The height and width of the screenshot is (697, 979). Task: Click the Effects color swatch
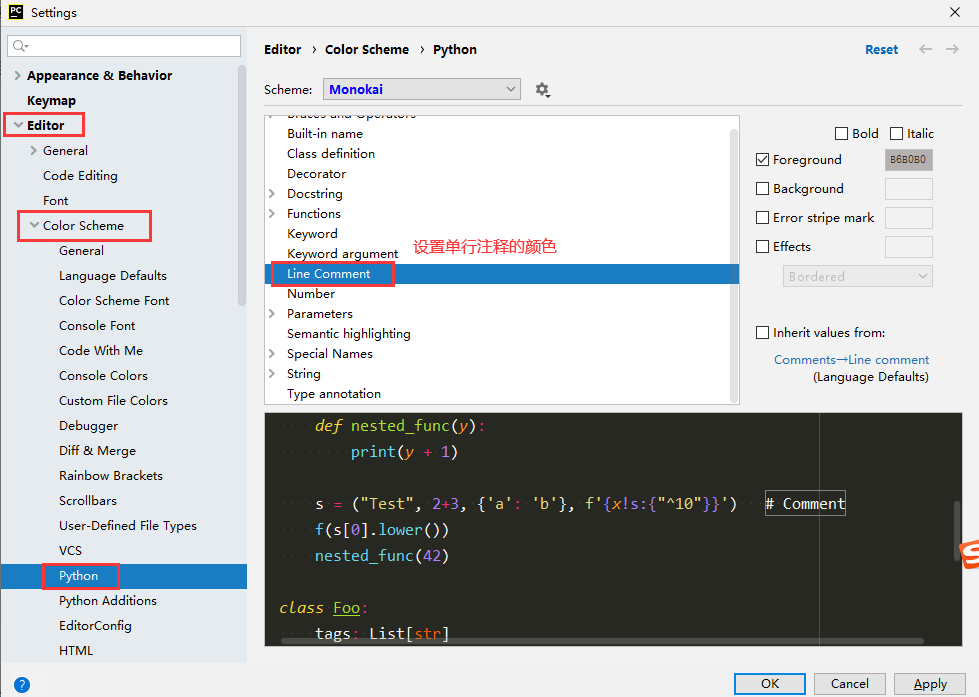point(908,247)
